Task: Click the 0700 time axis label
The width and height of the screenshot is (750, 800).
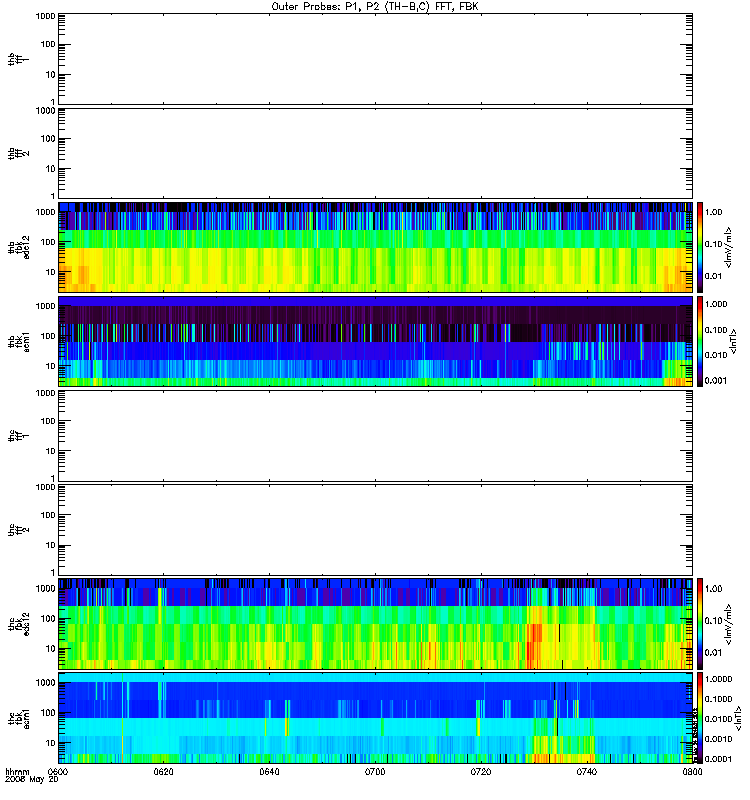Action: (375, 771)
